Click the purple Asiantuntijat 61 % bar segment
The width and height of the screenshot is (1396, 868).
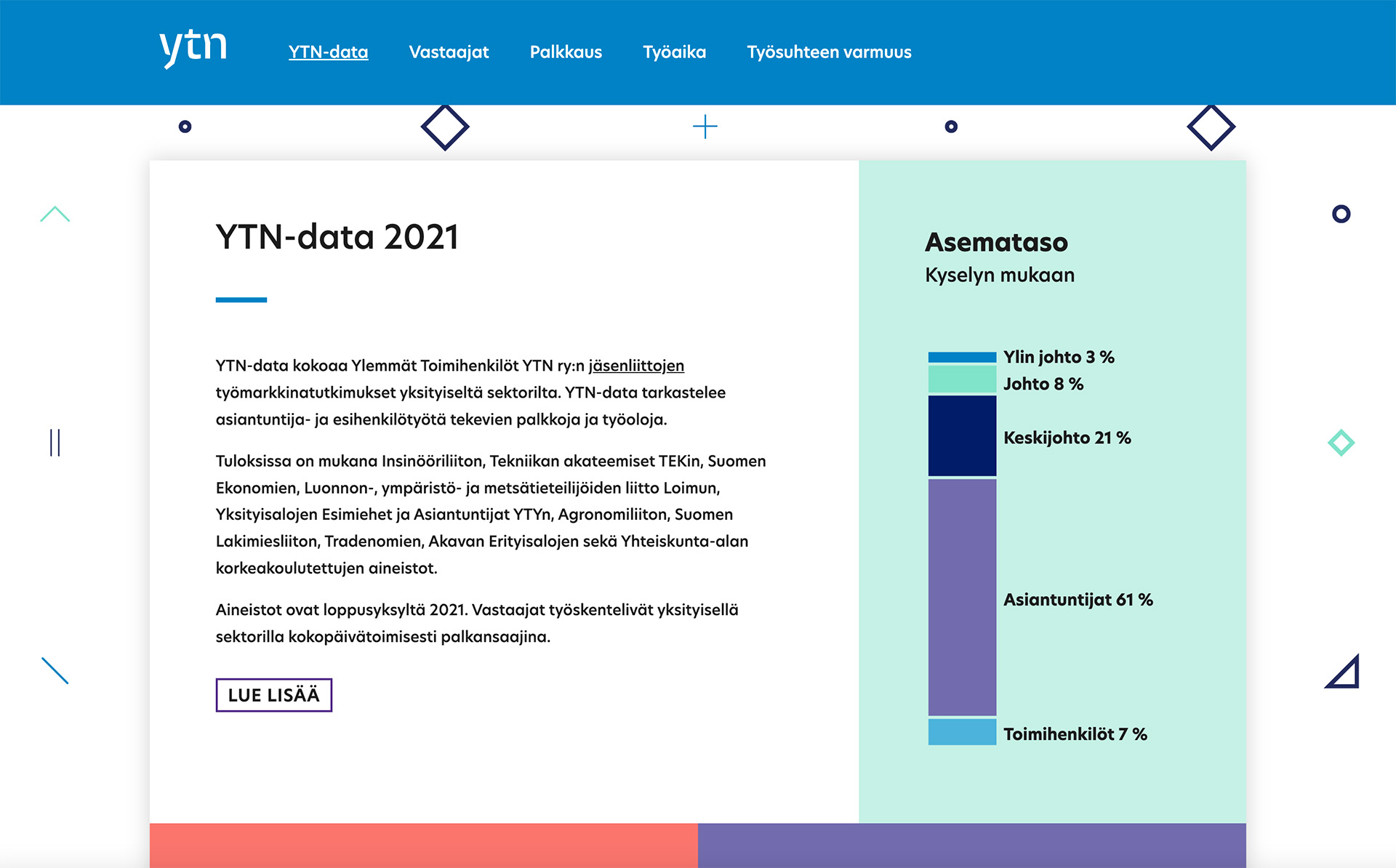tap(962, 598)
